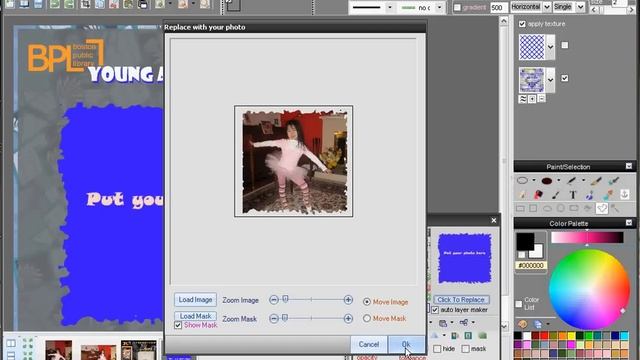This screenshot has width=640, height=360.
Task: Click the print icon in top toolbar
Action: 142,4
